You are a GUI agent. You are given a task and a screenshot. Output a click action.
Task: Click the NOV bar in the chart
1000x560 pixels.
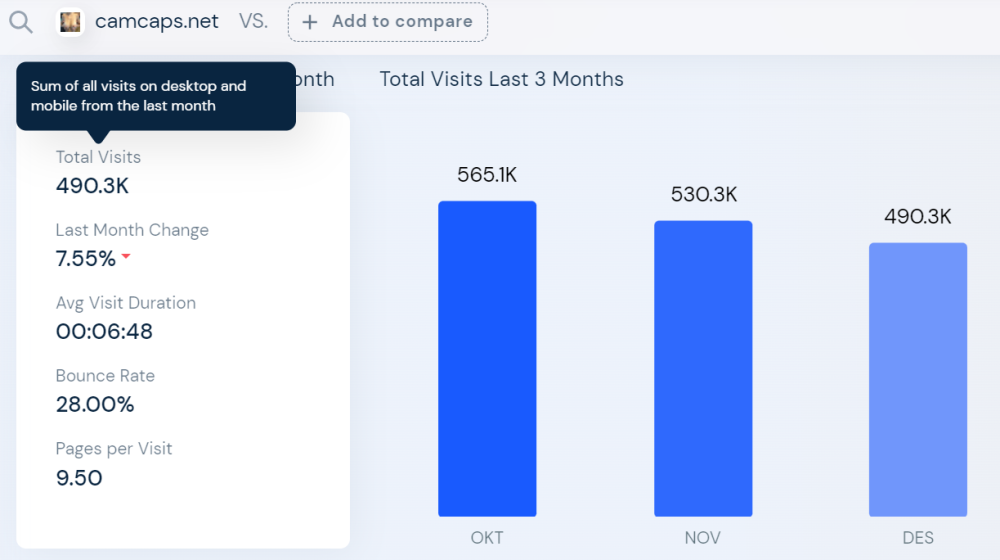tap(703, 368)
